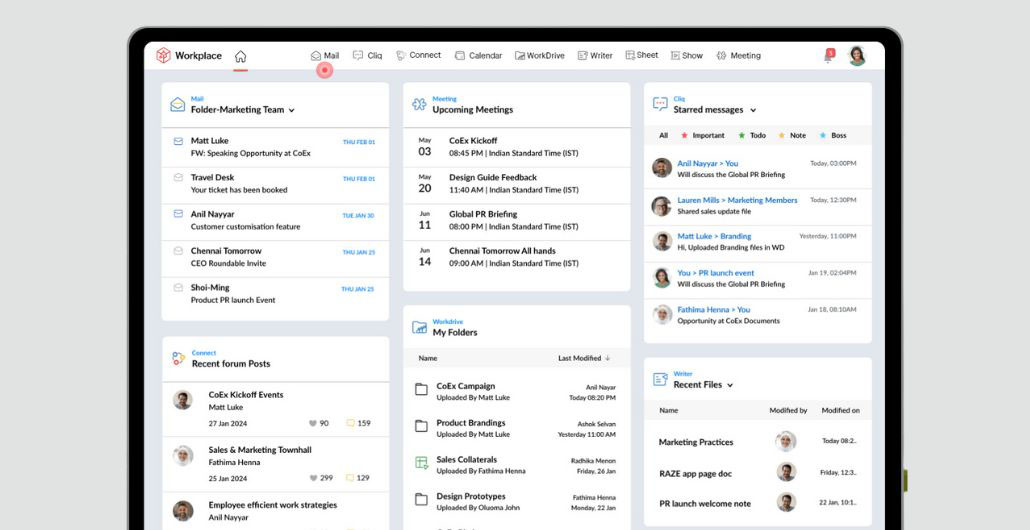Click the CoEx Campaign folder icon
Screen dimensions: 1030x530
421,389
